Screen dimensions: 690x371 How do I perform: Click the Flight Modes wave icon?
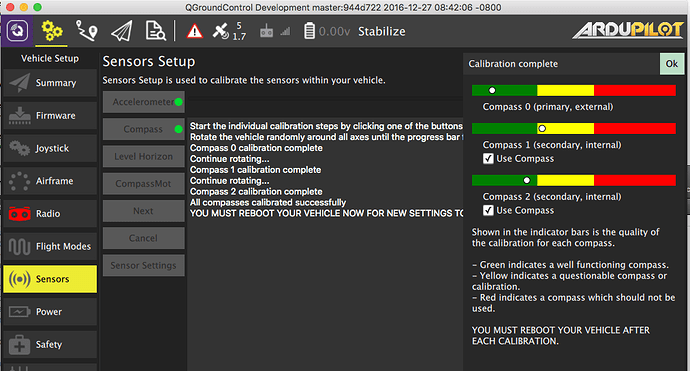tap(19, 246)
